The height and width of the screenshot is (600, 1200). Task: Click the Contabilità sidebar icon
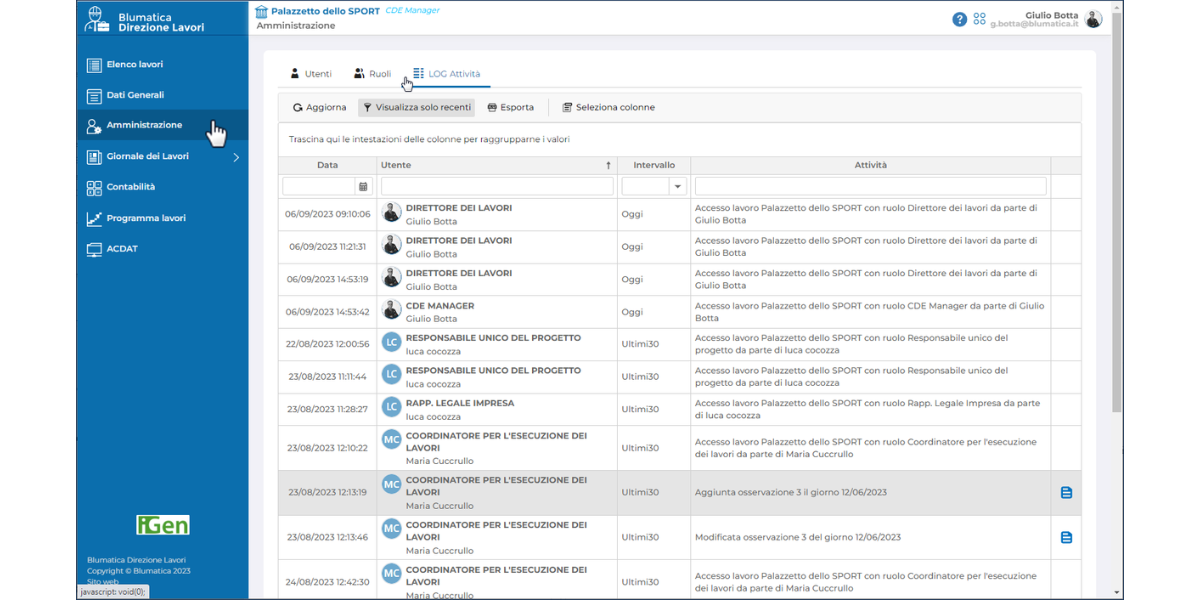[x=94, y=188]
